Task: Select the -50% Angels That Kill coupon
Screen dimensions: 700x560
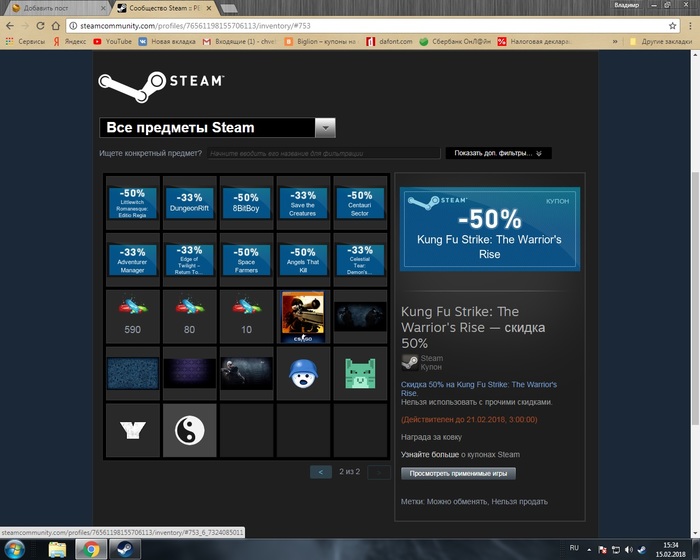Action: (303, 260)
